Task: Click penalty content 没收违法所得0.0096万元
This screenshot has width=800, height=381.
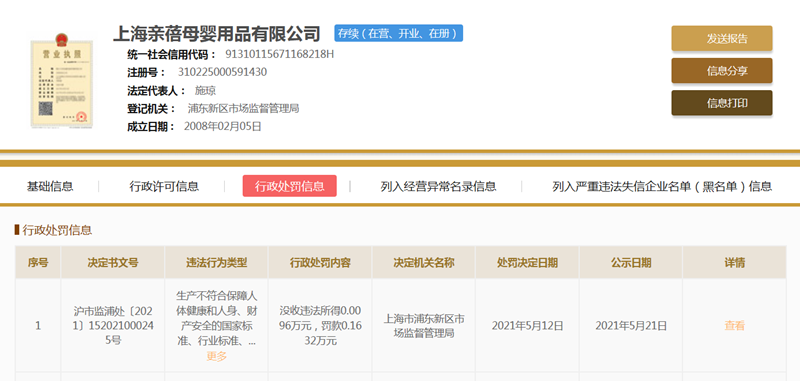Action: pos(320,325)
